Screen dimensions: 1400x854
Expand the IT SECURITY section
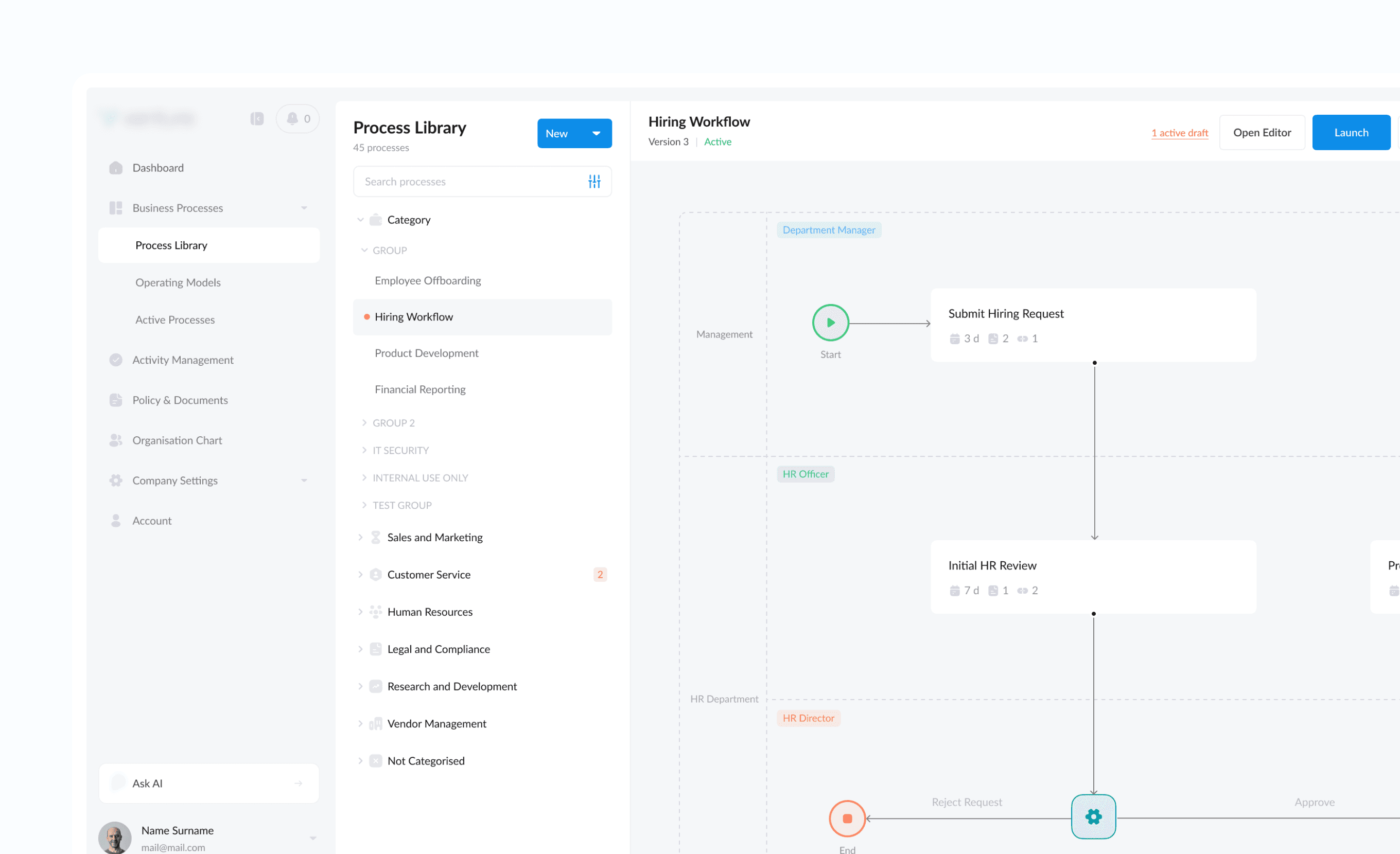click(364, 450)
